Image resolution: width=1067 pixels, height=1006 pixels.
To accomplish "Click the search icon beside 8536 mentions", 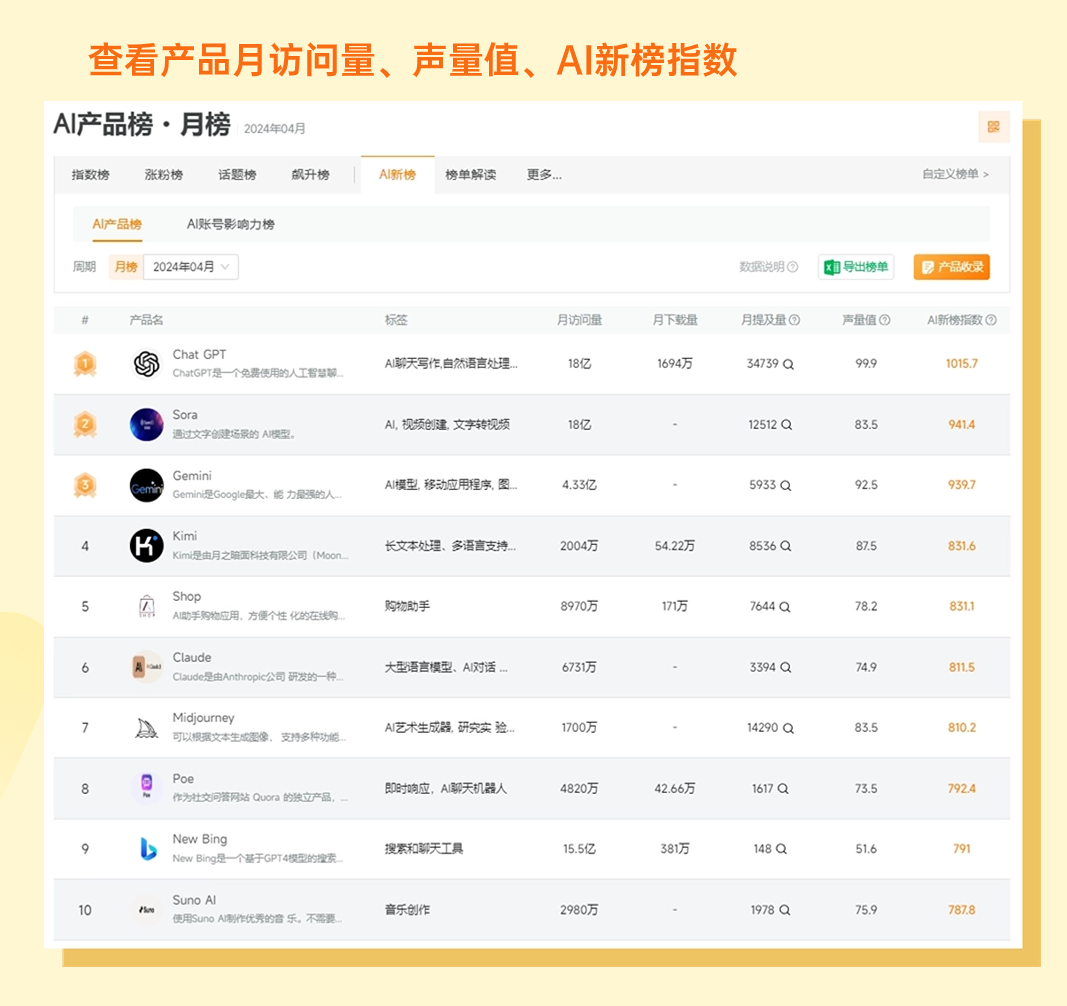I will [x=785, y=546].
